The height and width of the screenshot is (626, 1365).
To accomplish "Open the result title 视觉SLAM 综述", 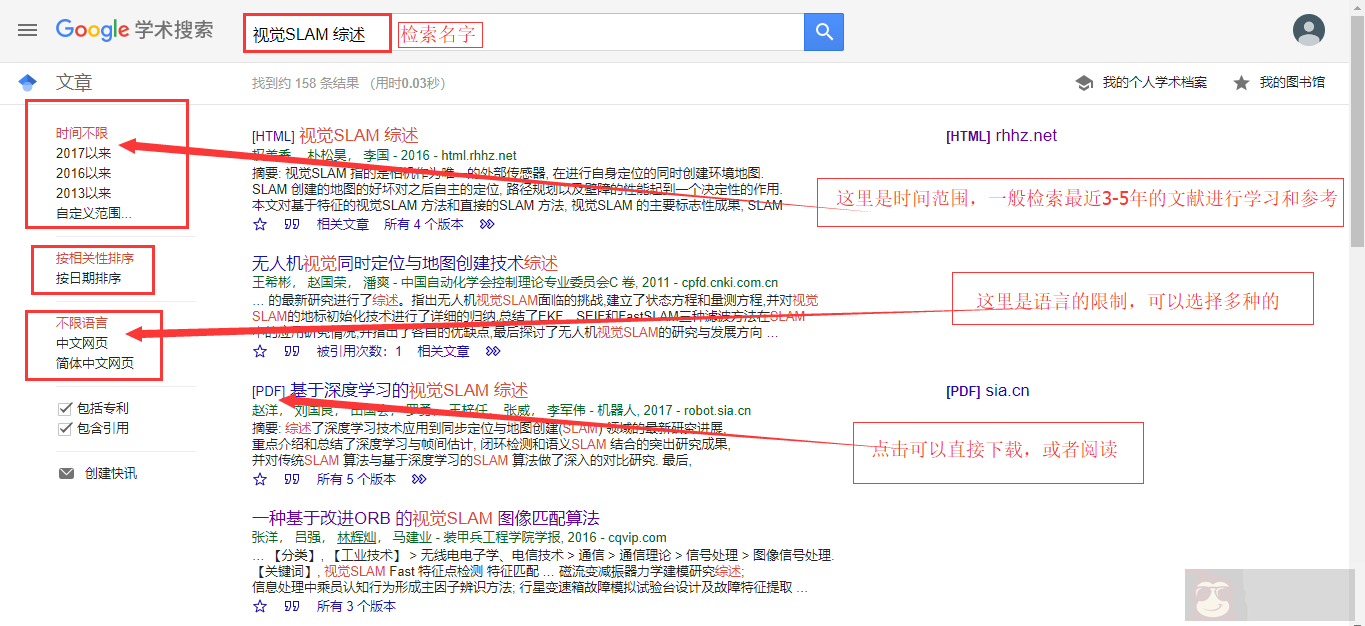I will click(358, 136).
